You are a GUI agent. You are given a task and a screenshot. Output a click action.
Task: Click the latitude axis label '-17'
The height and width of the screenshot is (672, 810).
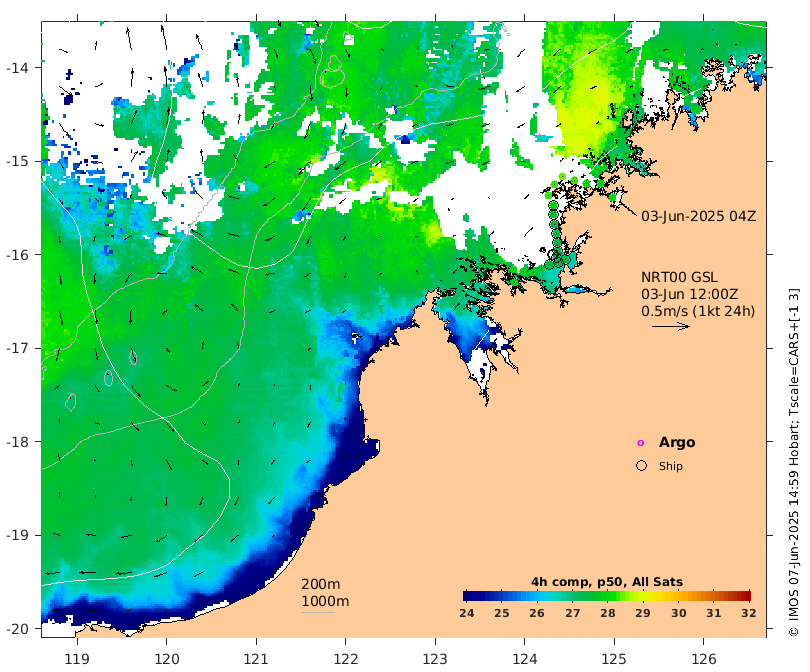coord(17,348)
